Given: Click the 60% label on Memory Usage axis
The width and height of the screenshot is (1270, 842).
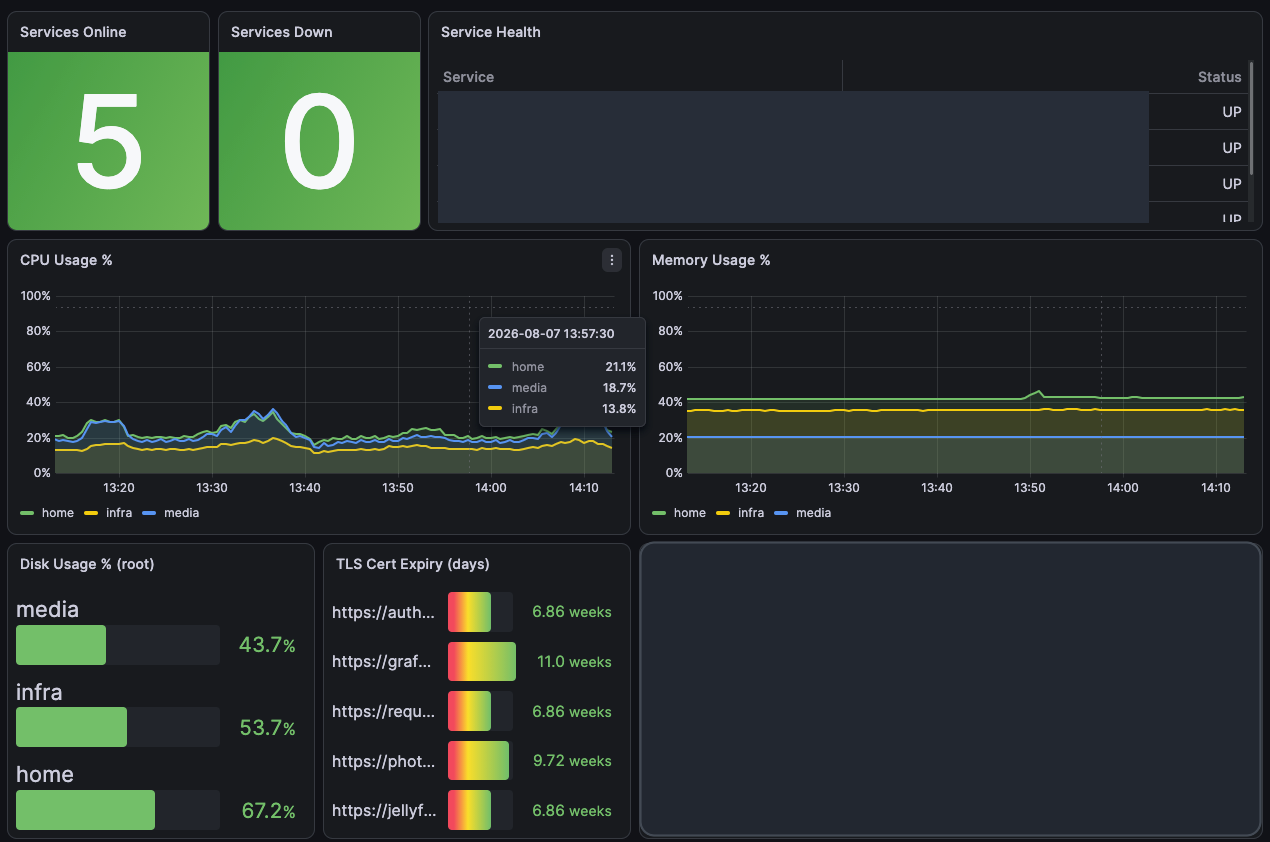Looking at the screenshot, I should coord(670,367).
